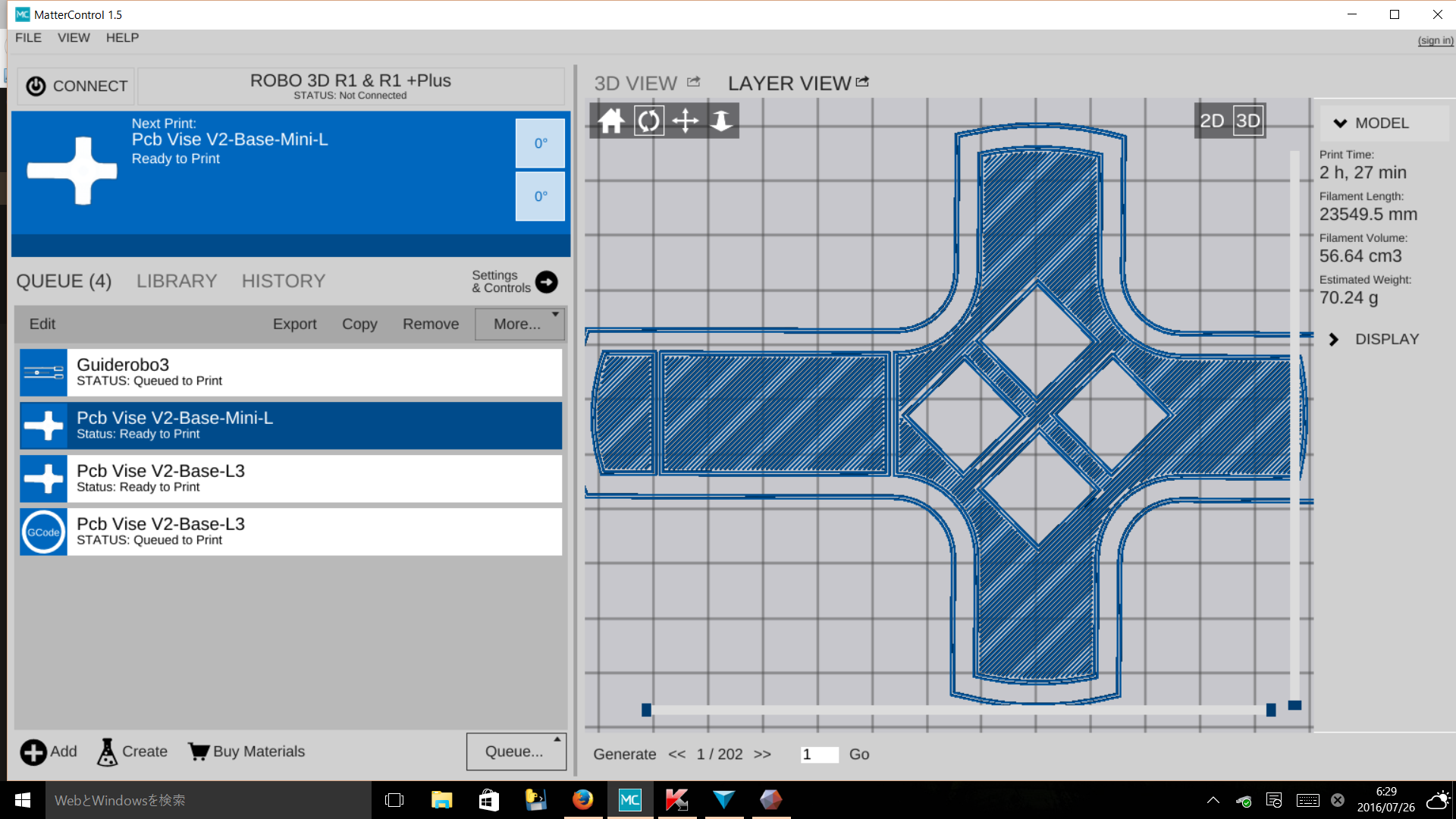The image size is (1456, 819).
Task: Open Firefox from the taskbar
Action: (582, 800)
